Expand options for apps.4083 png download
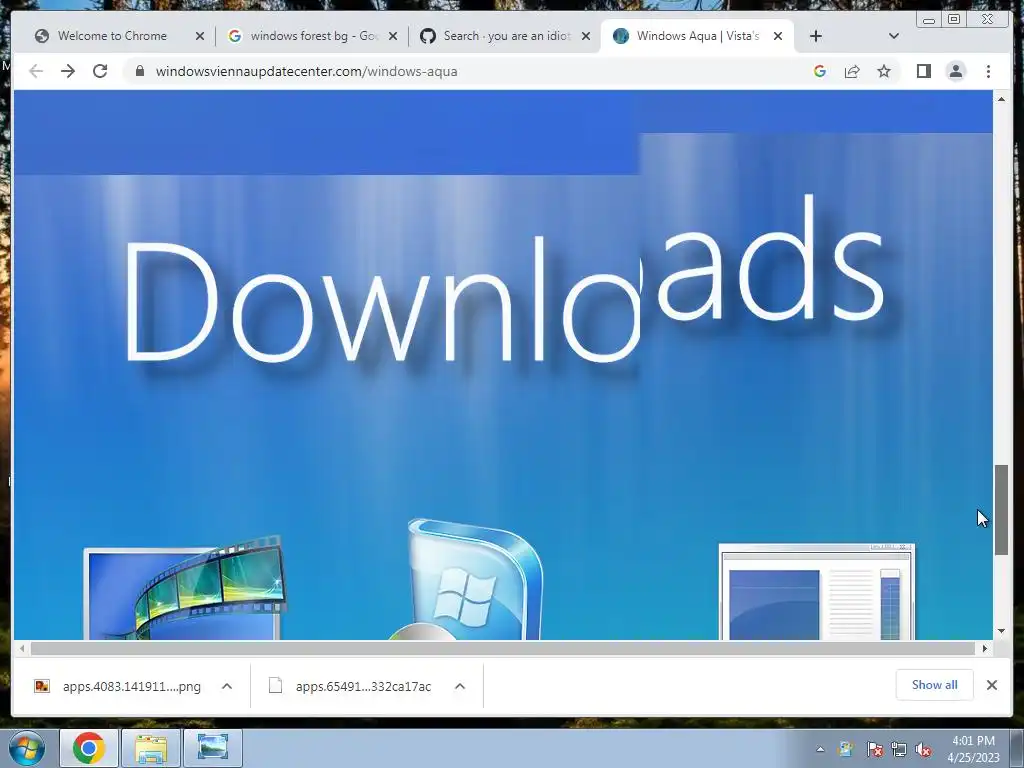The image size is (1024, 768). [x=227, y=686]
